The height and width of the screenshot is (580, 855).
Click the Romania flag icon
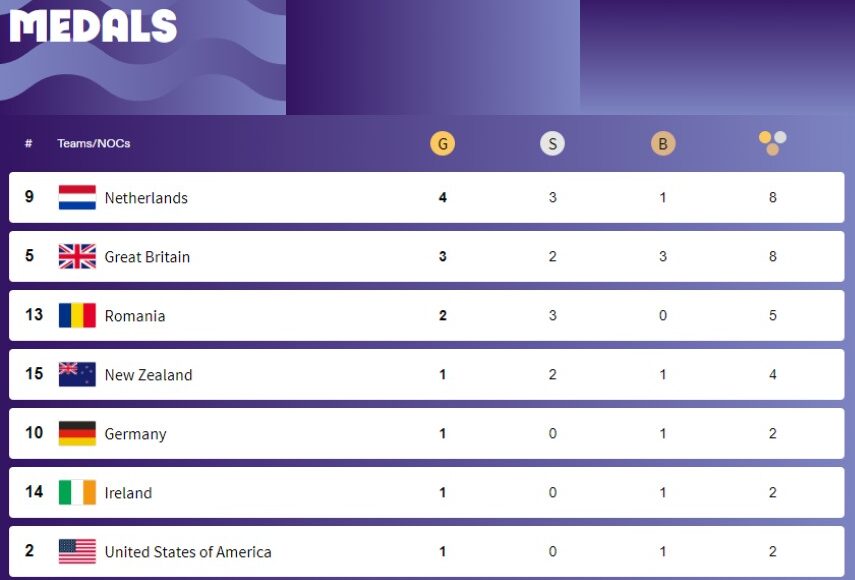(x=77, y=315)
